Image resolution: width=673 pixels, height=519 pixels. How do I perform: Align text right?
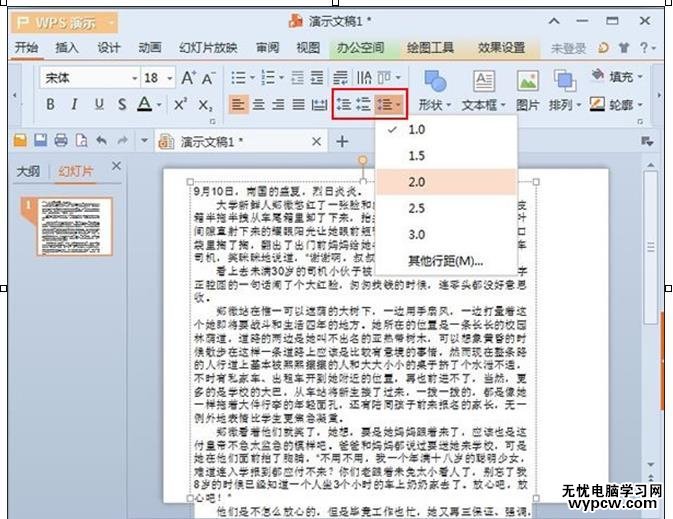pyautogui.click(x=279, y=104)
